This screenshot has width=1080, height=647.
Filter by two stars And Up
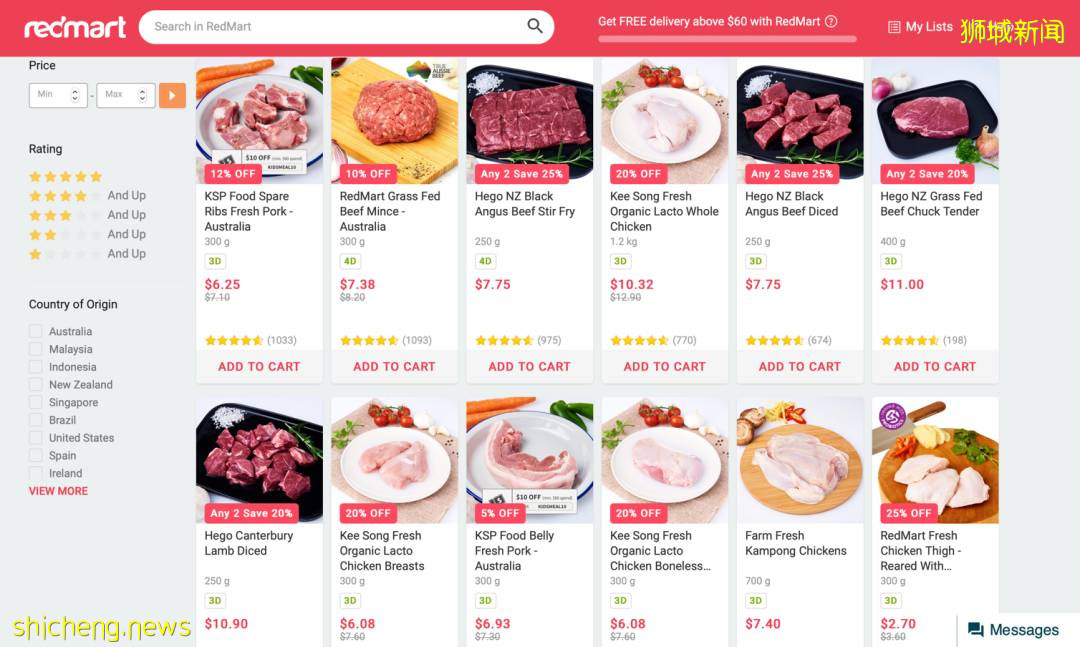pos(87,234)
